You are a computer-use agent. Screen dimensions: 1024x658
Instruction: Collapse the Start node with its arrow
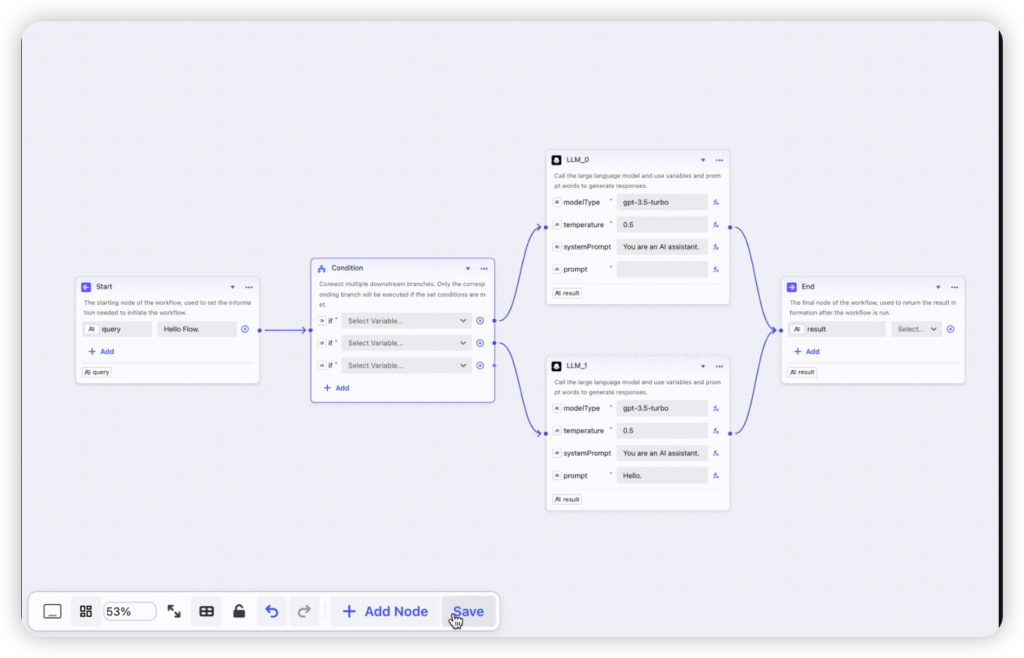point(232,287)
